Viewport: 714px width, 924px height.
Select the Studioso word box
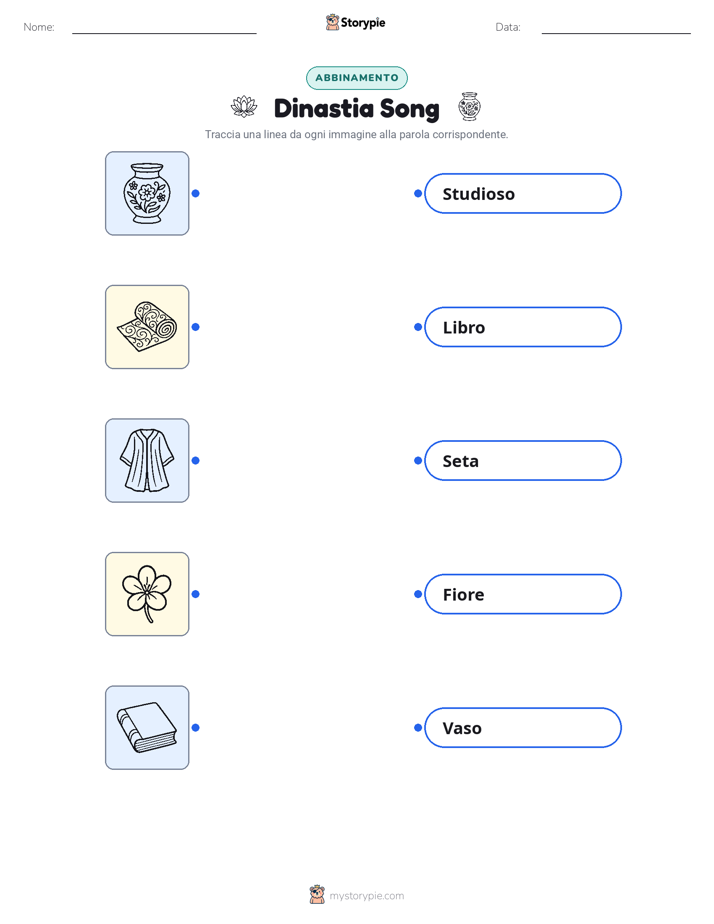pos(523,193)
